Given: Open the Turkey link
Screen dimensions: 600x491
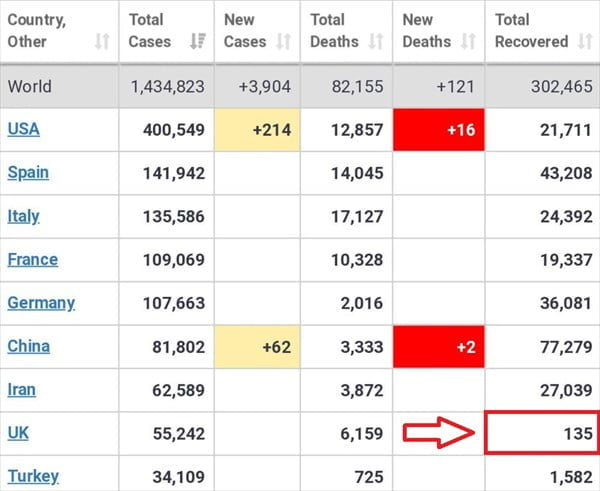Looking at the screenshot, I should (33, 476).
